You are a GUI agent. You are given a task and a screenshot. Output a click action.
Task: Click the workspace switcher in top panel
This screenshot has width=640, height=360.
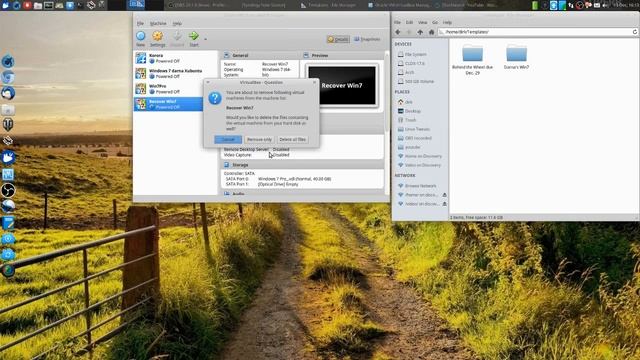coord(136,5)
